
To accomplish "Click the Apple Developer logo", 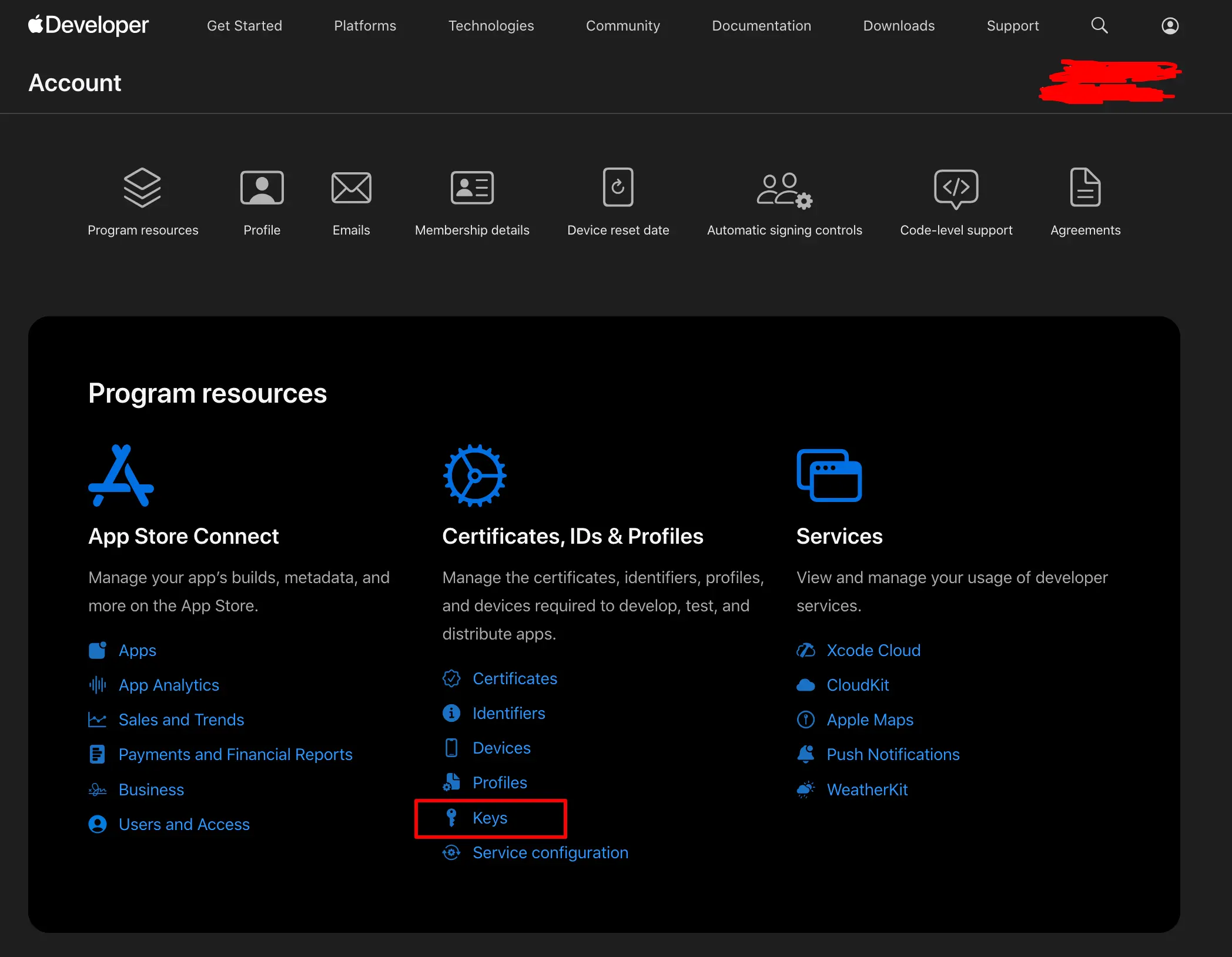I will [88, 25].
